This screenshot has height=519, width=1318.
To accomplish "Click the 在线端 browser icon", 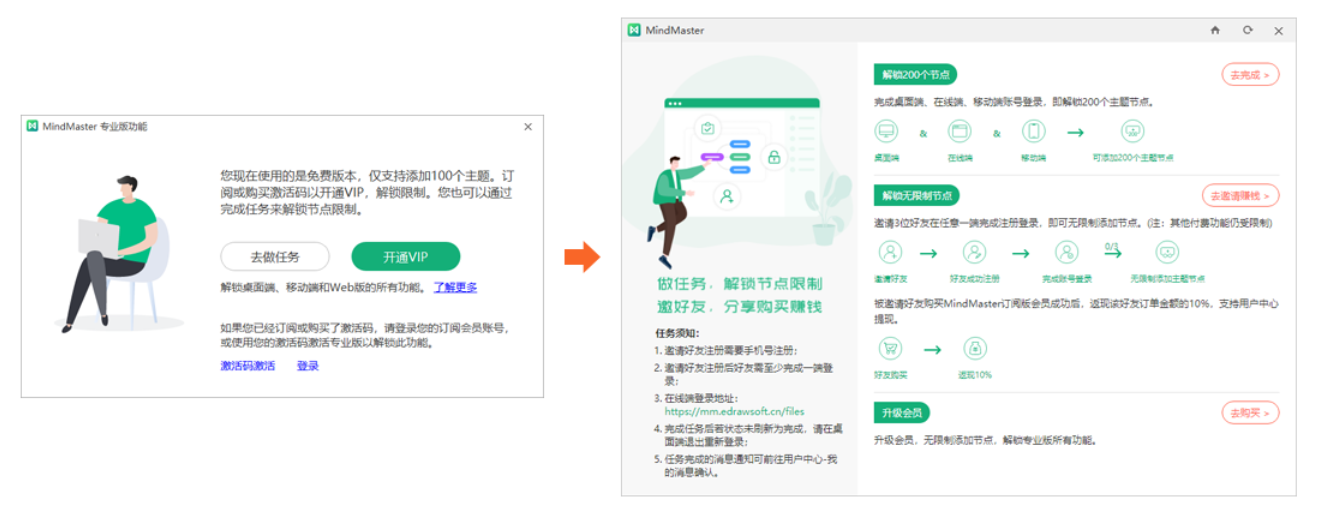I will click(960, 131).
